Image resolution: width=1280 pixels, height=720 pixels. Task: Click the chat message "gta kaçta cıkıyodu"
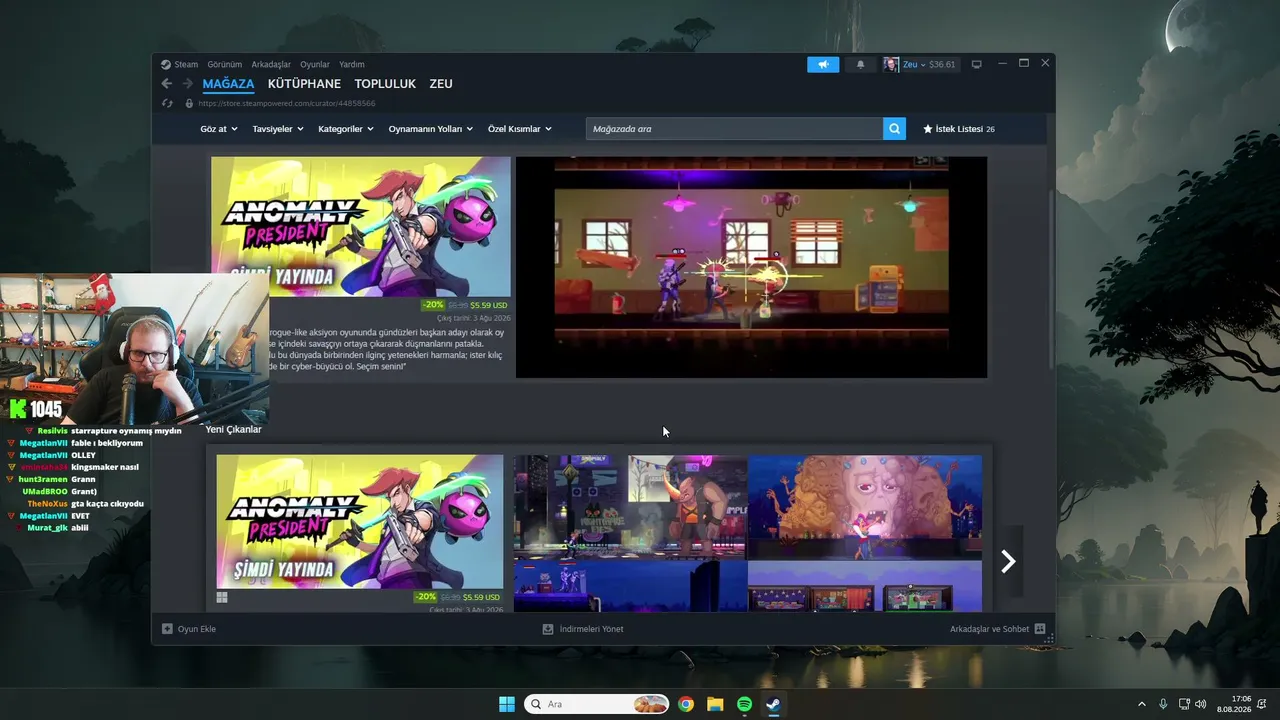(107, 503)
